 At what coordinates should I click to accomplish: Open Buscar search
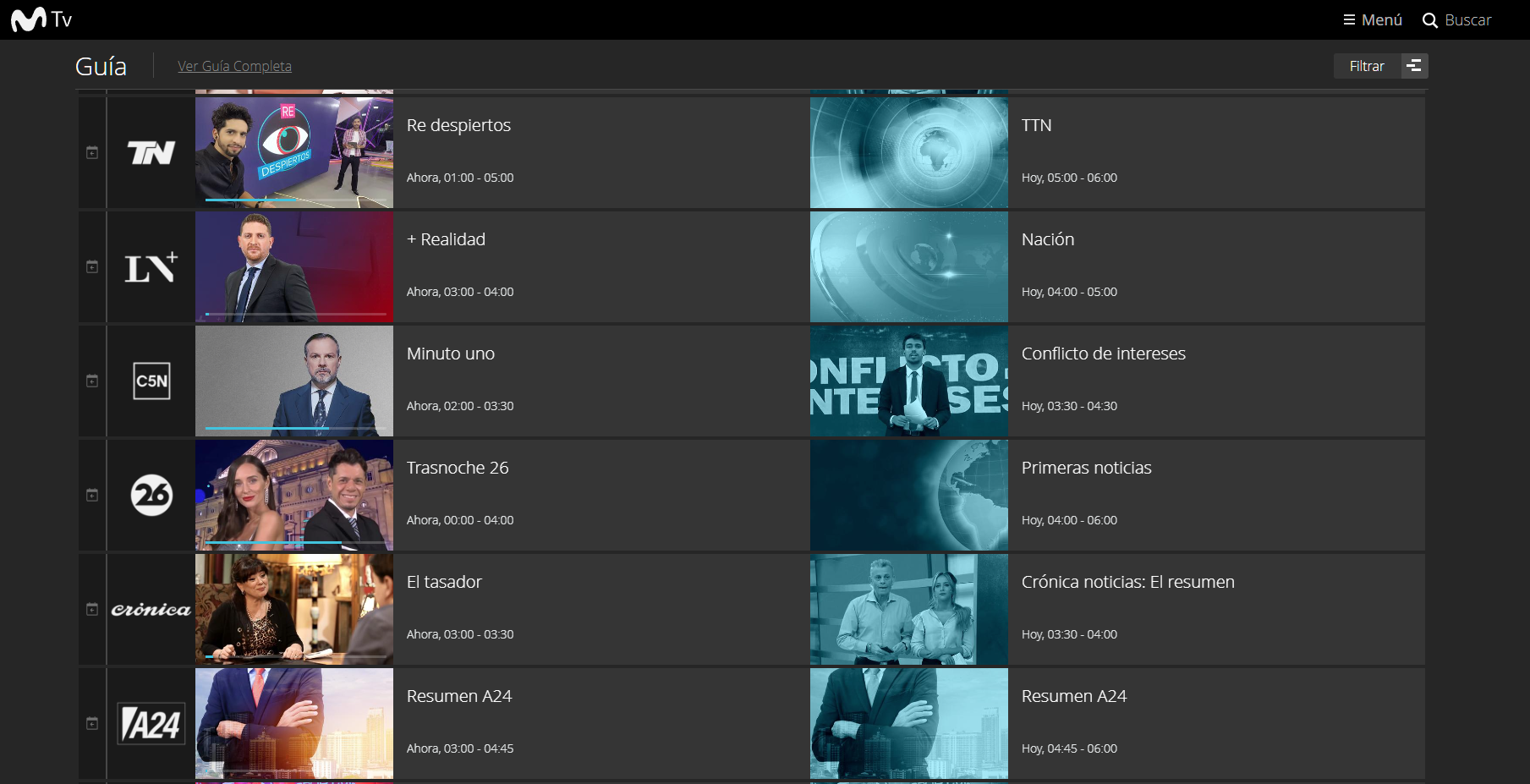1456,19
